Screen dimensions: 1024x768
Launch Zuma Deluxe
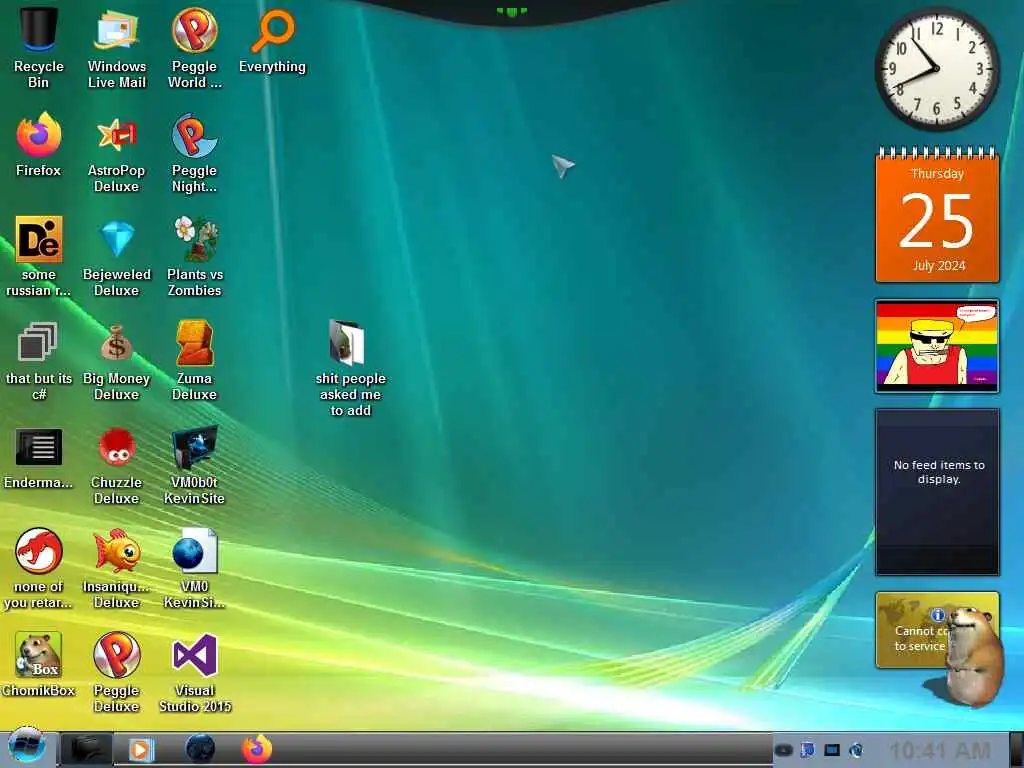tap(195, 359)
